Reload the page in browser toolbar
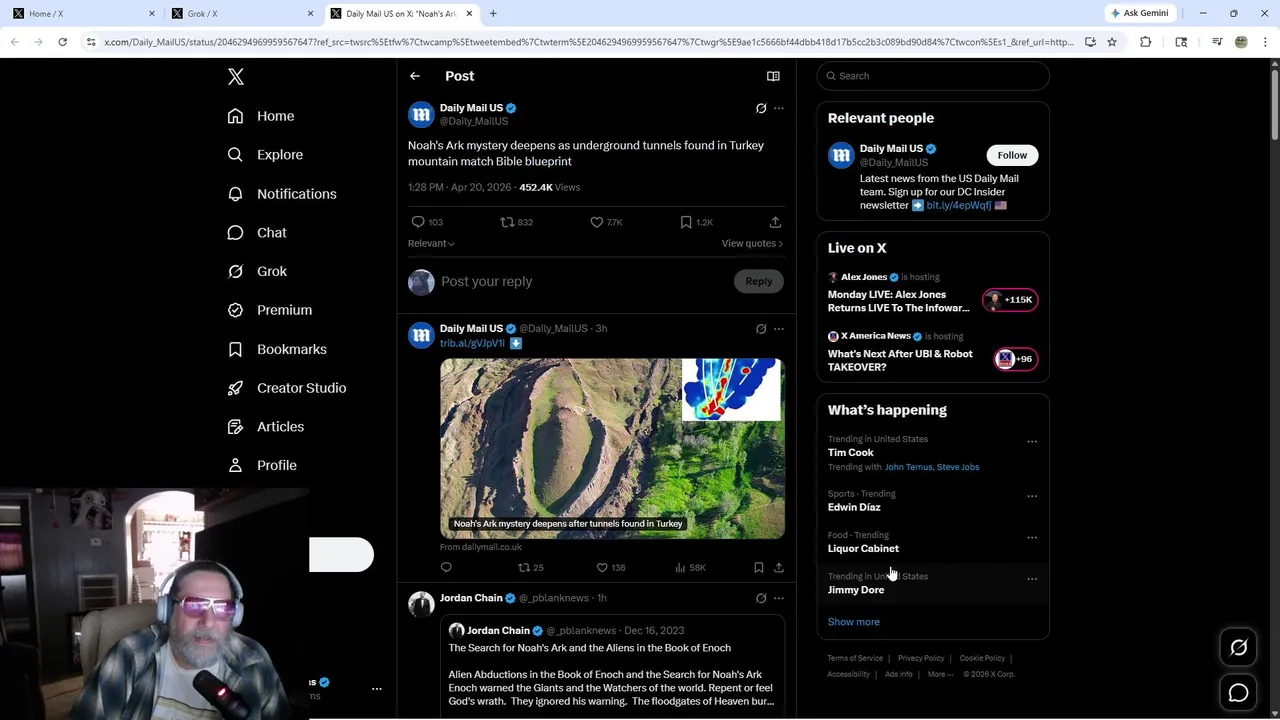This screenshot has width=1280, height=720. point(62,42)
